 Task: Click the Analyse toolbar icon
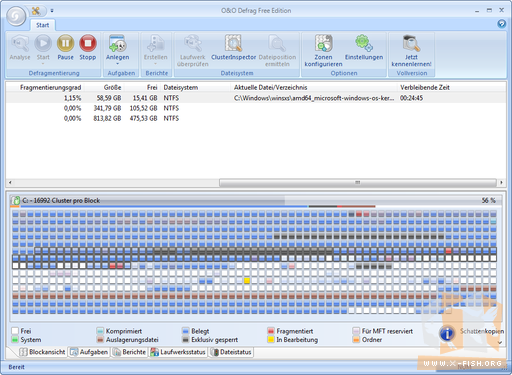(x=20, y=43)
